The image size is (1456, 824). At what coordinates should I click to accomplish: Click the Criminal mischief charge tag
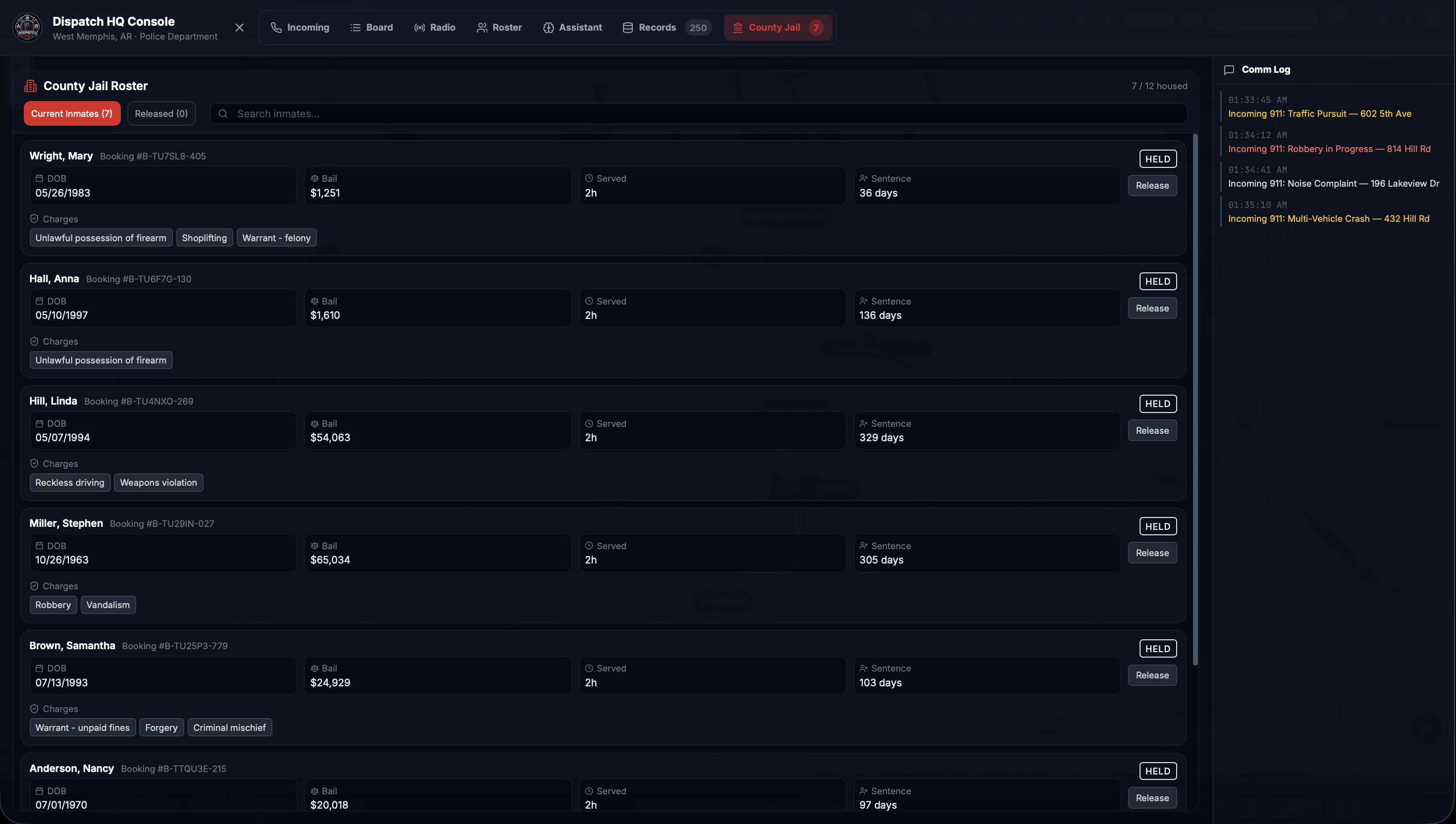[229, 728]
